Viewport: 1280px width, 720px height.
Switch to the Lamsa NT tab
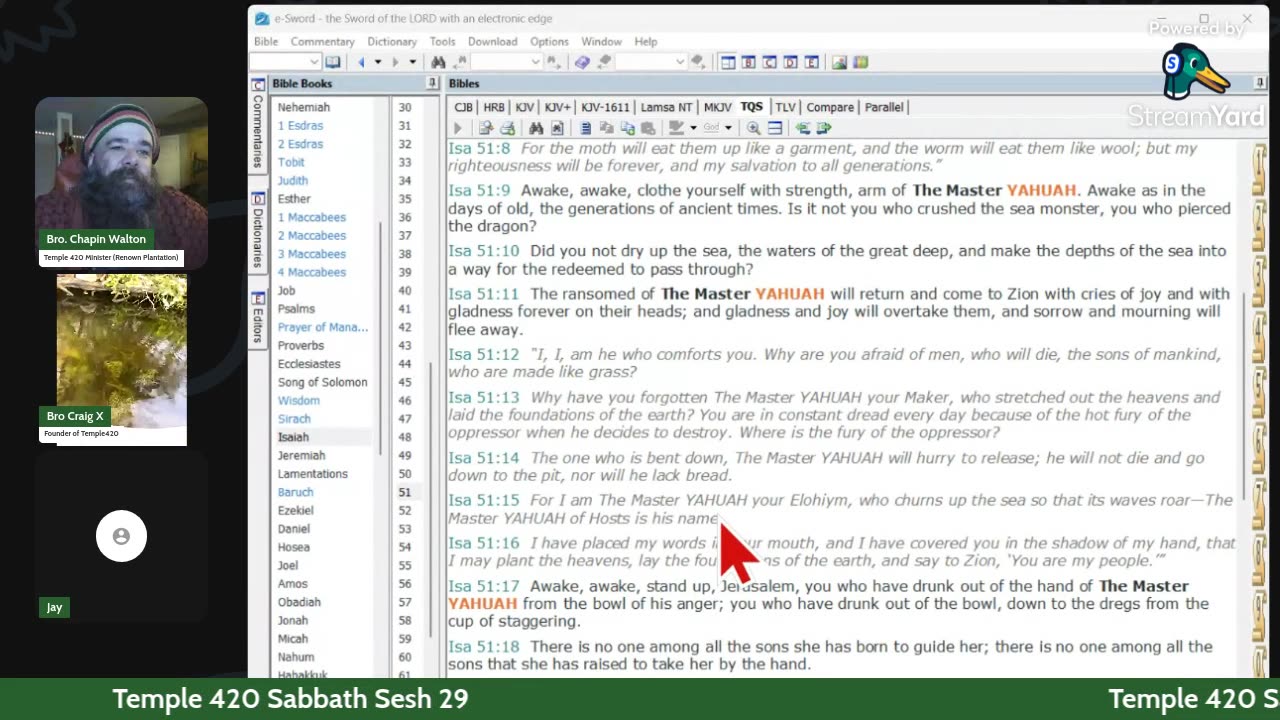[x=666, y=107]
